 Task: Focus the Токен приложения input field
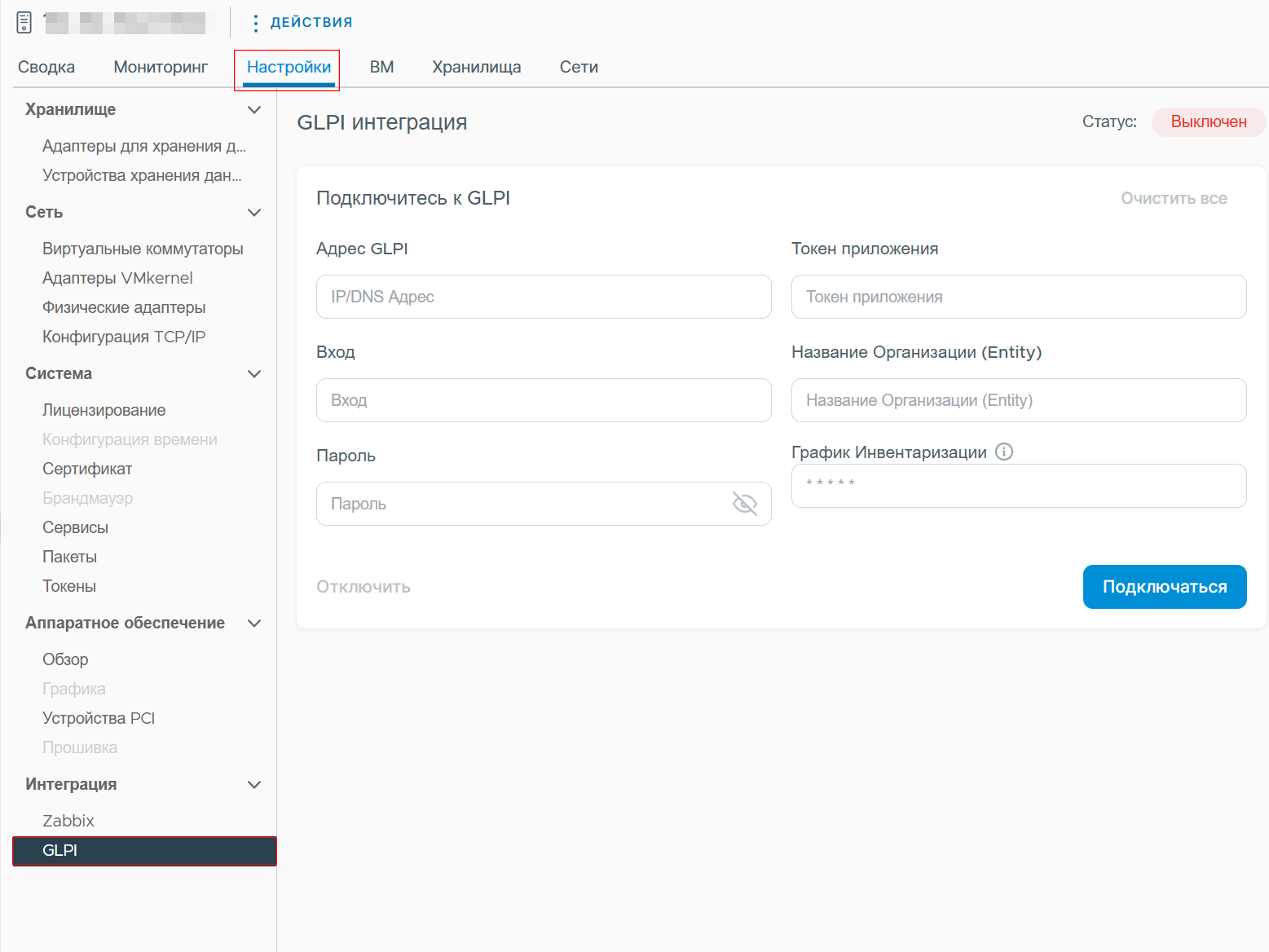(1019, 297)
